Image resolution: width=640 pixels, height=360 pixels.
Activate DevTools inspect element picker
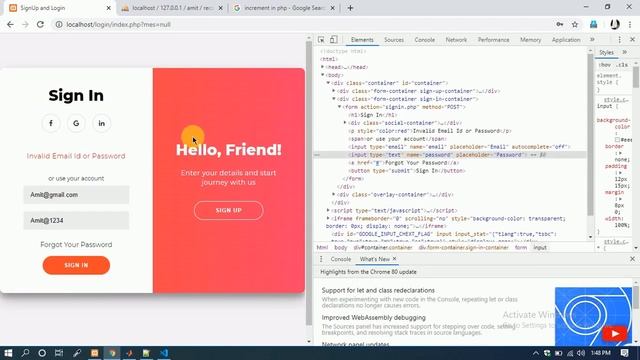point(321,40)
